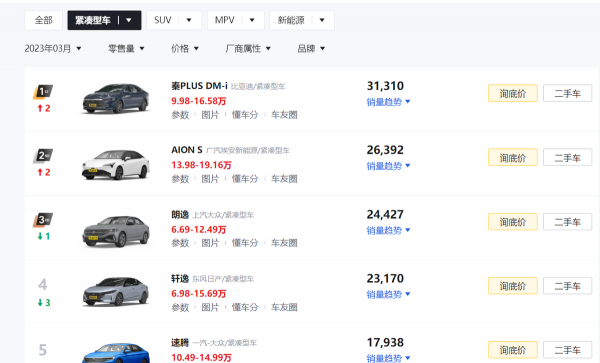View 懂车分 for AION S
Viewport: 600px width, 363px height.
click(245, 179)
